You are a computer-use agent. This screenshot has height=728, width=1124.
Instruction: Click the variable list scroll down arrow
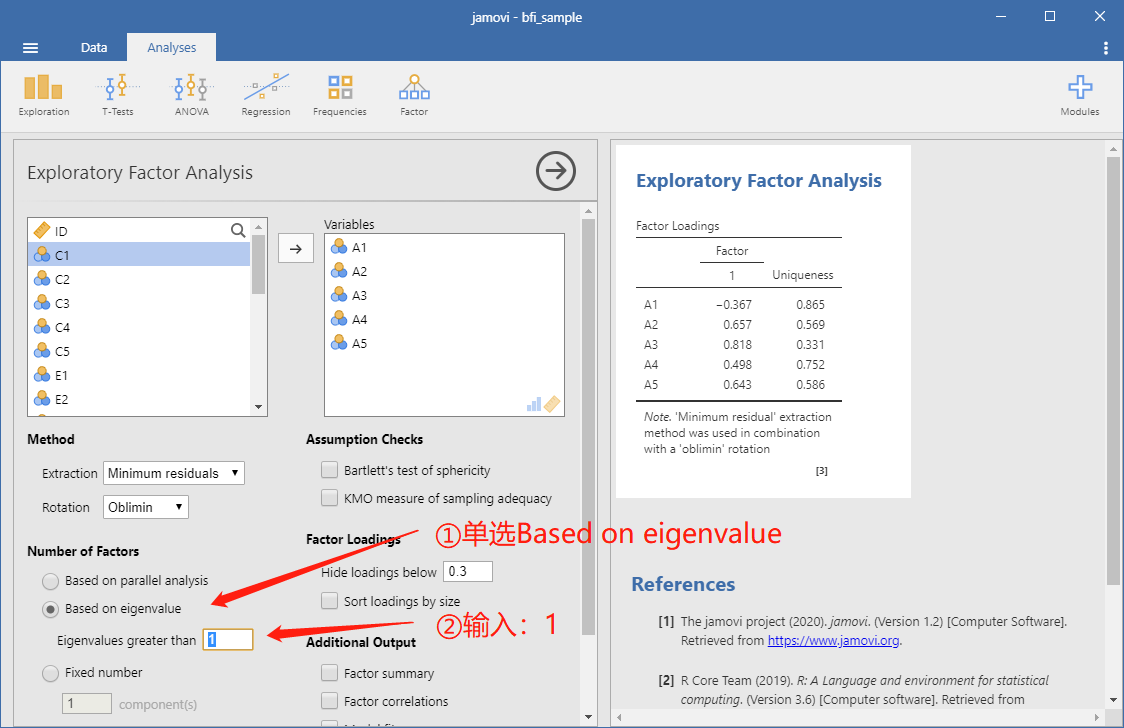coord(259,407)
